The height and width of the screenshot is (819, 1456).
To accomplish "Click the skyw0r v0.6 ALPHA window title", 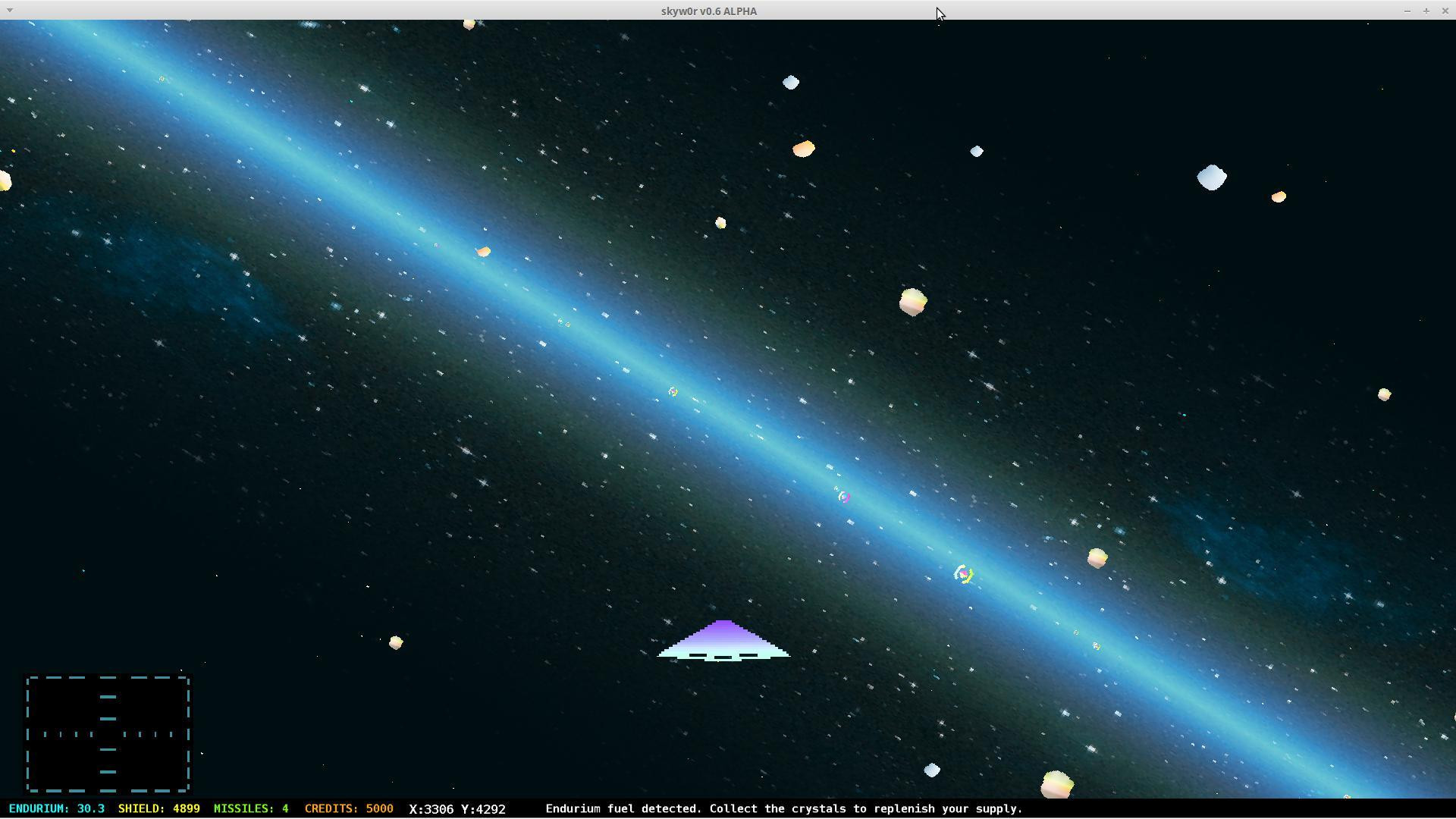I will point(709,11).
